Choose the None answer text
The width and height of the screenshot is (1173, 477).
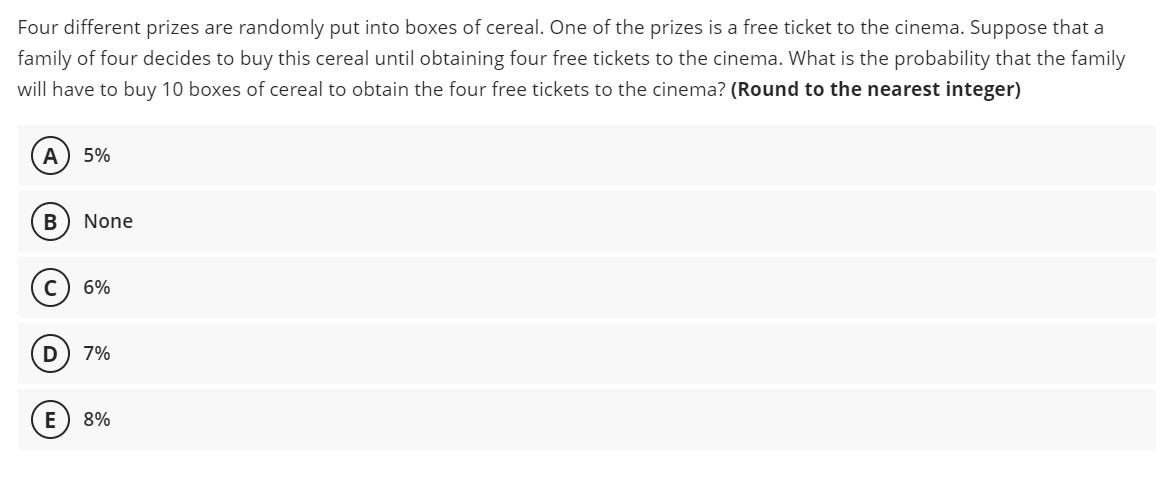point(108,221)
